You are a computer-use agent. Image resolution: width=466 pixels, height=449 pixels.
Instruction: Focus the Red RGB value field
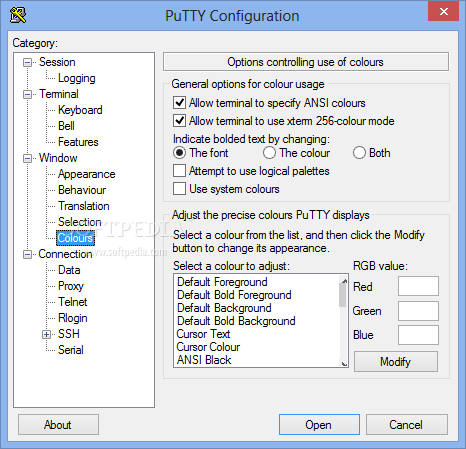coord(418,286)
